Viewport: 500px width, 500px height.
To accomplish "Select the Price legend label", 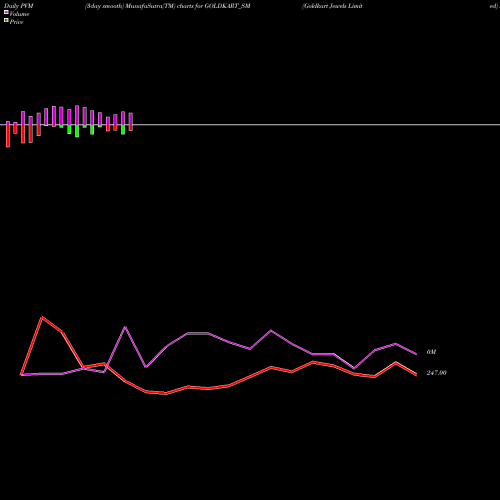I will click(16, 22).
